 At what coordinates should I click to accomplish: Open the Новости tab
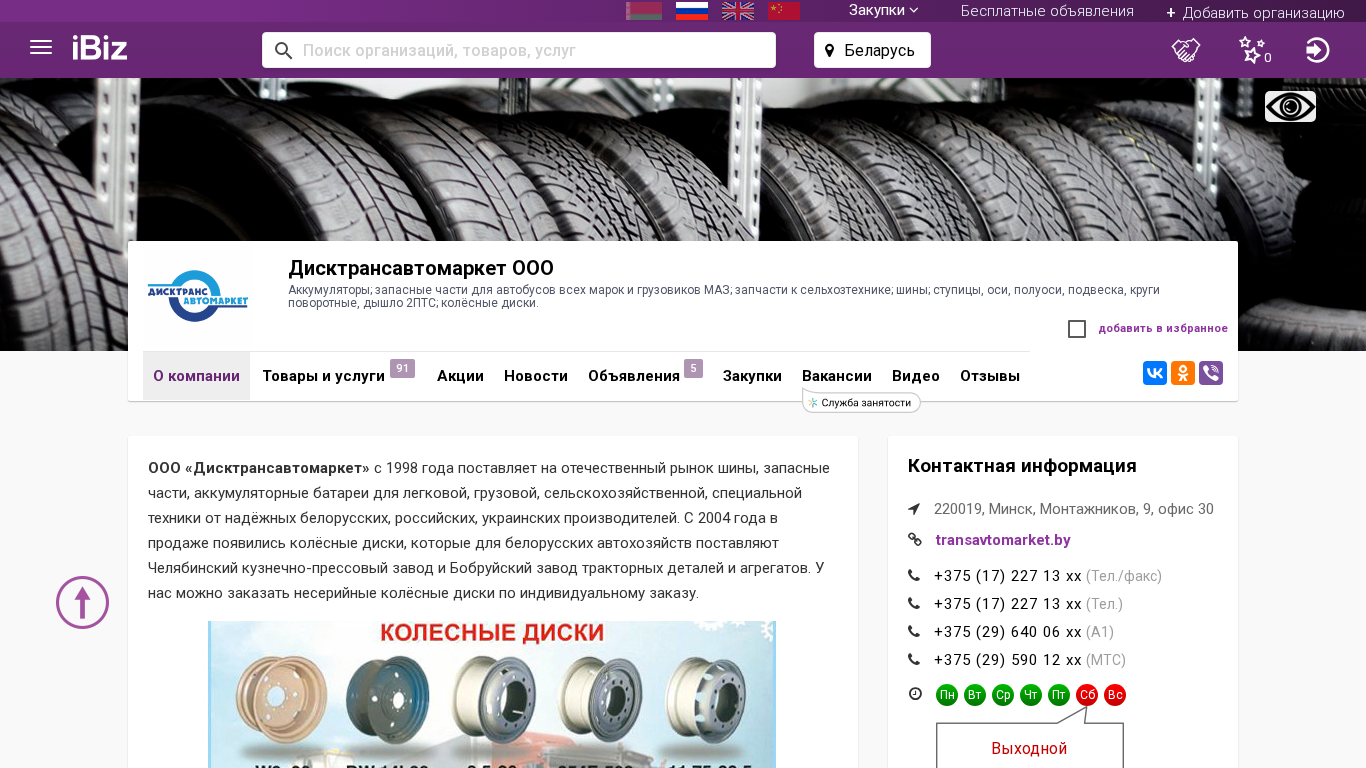(x=536, y=376)
